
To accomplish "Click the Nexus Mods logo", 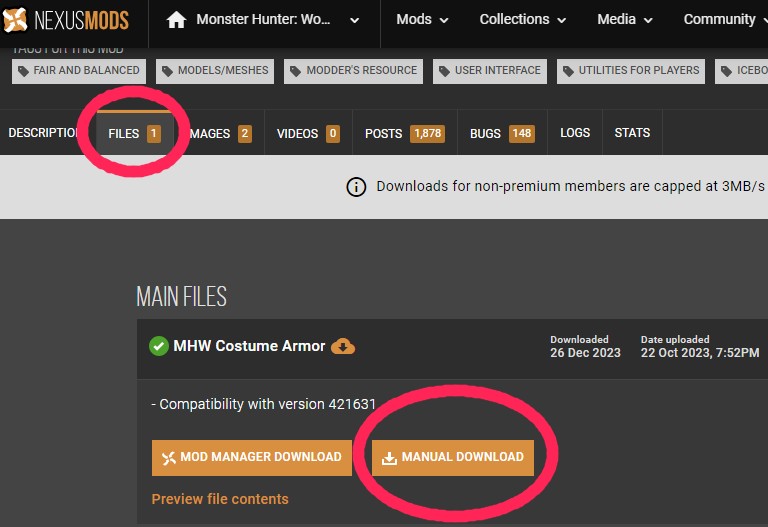I will click(x=66, y=20).
